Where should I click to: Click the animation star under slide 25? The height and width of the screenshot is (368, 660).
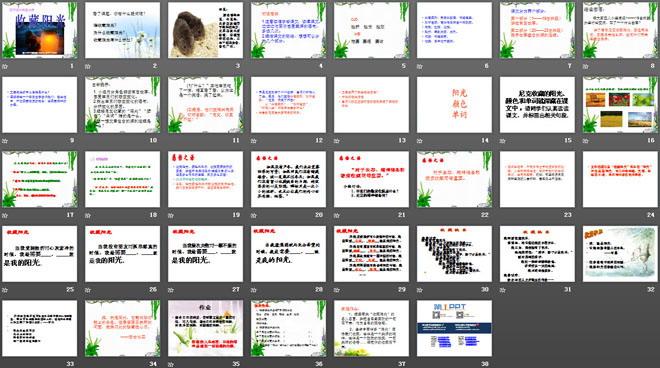pyautogui.click(x=5, y=290)
